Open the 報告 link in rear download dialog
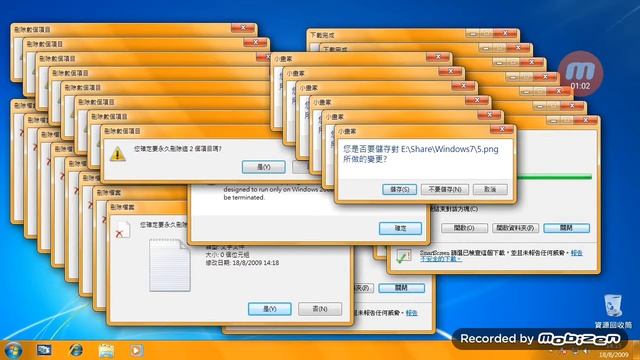This screenshot has width=640, height=360. (411, 313)
